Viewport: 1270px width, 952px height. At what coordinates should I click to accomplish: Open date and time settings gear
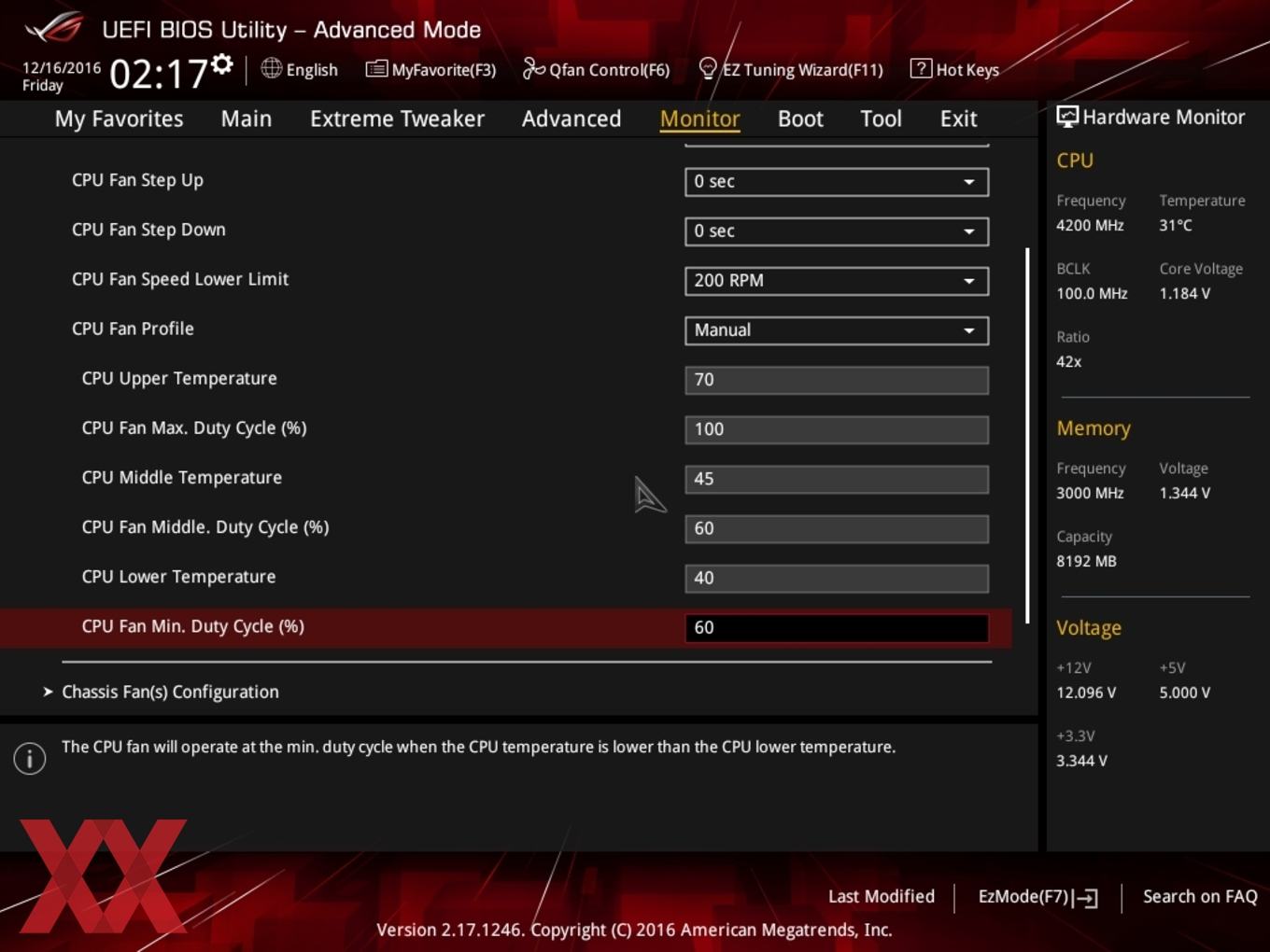(221, 63)
